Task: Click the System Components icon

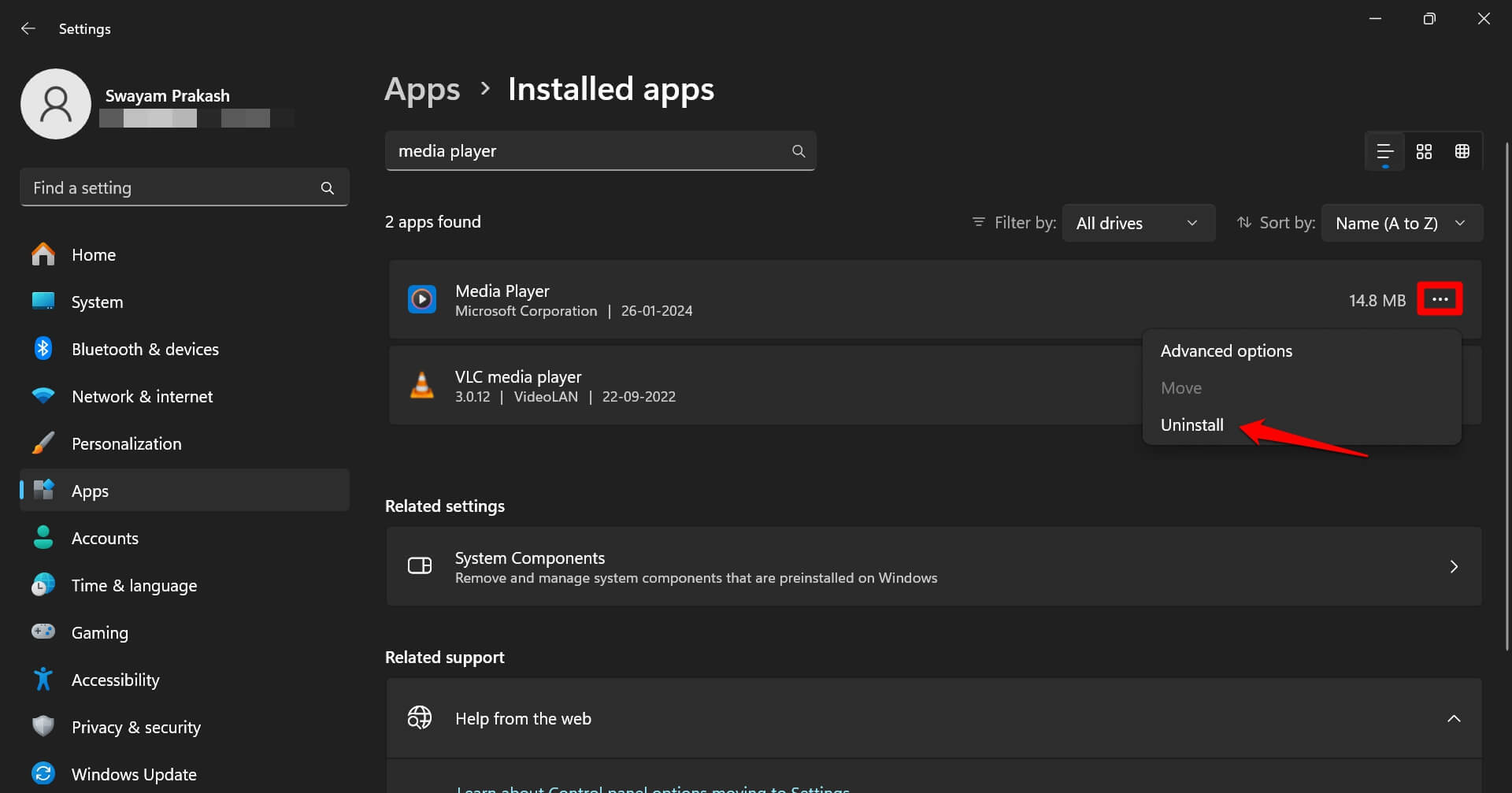Action: click(420, 566)
